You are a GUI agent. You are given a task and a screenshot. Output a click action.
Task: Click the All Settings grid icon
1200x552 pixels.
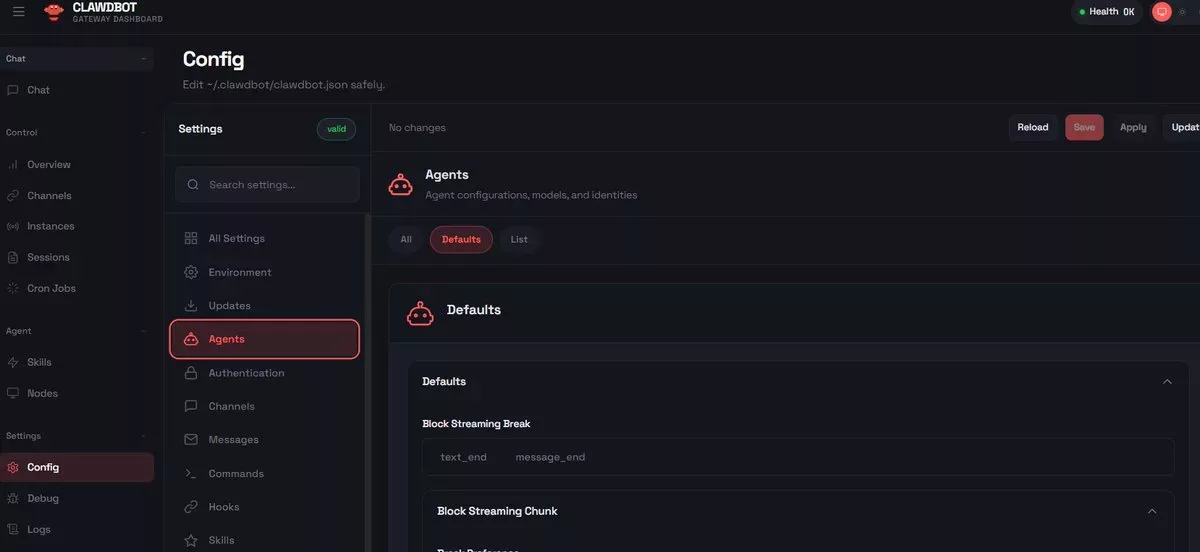click(x=191, y=238)
